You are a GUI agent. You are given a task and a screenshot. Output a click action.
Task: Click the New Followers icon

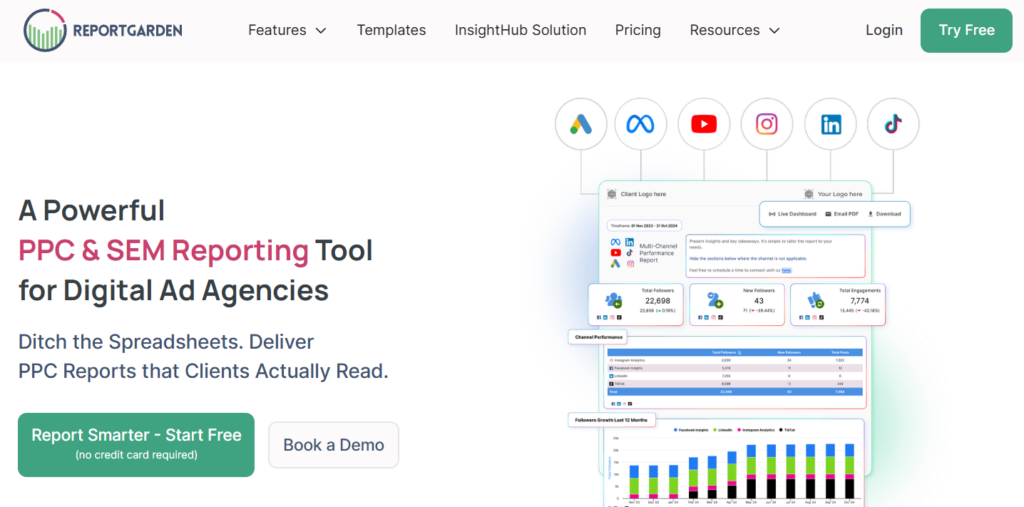coord(714,301)
